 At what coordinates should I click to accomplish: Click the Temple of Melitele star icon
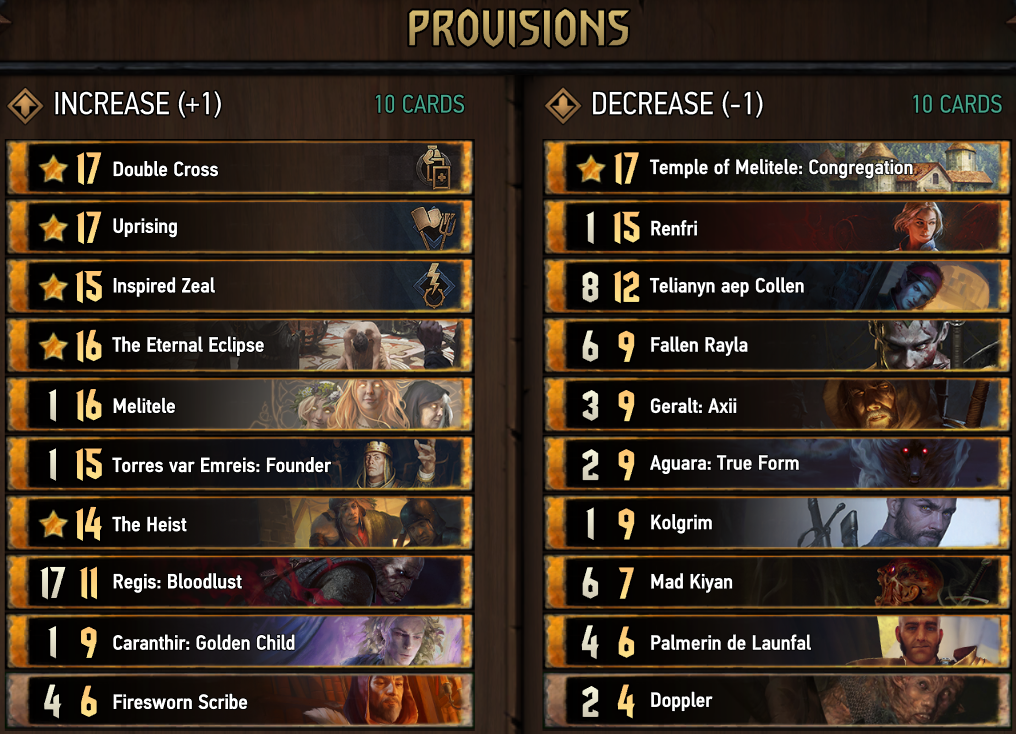click(591, 169)
